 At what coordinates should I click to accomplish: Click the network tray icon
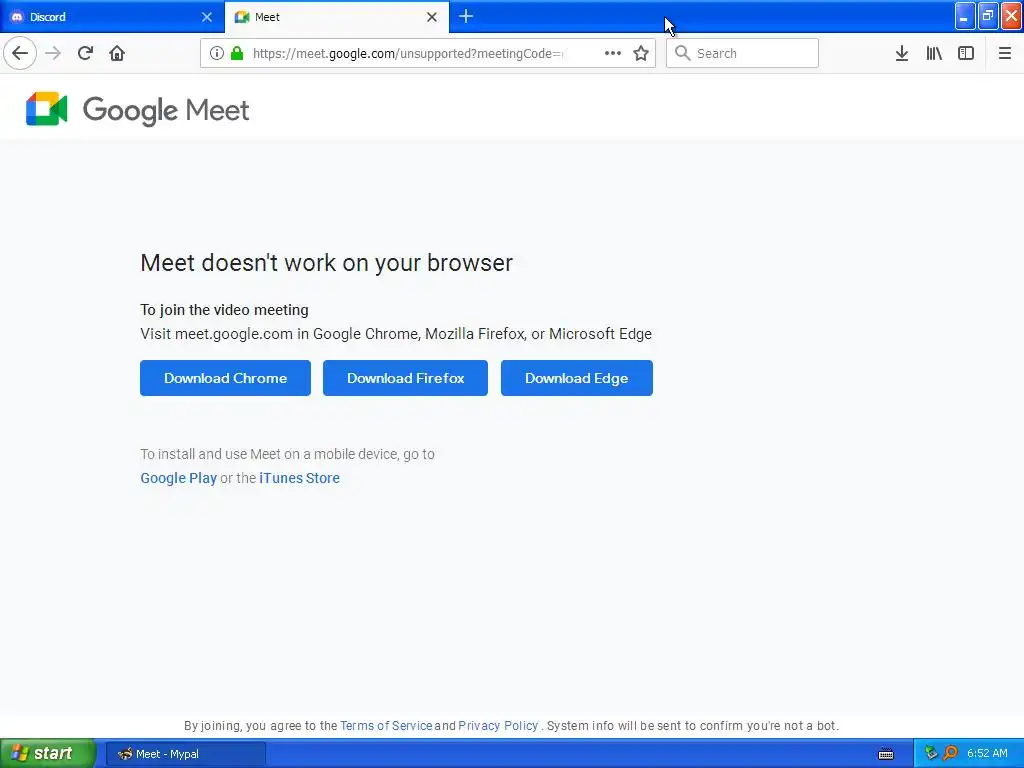931,754
